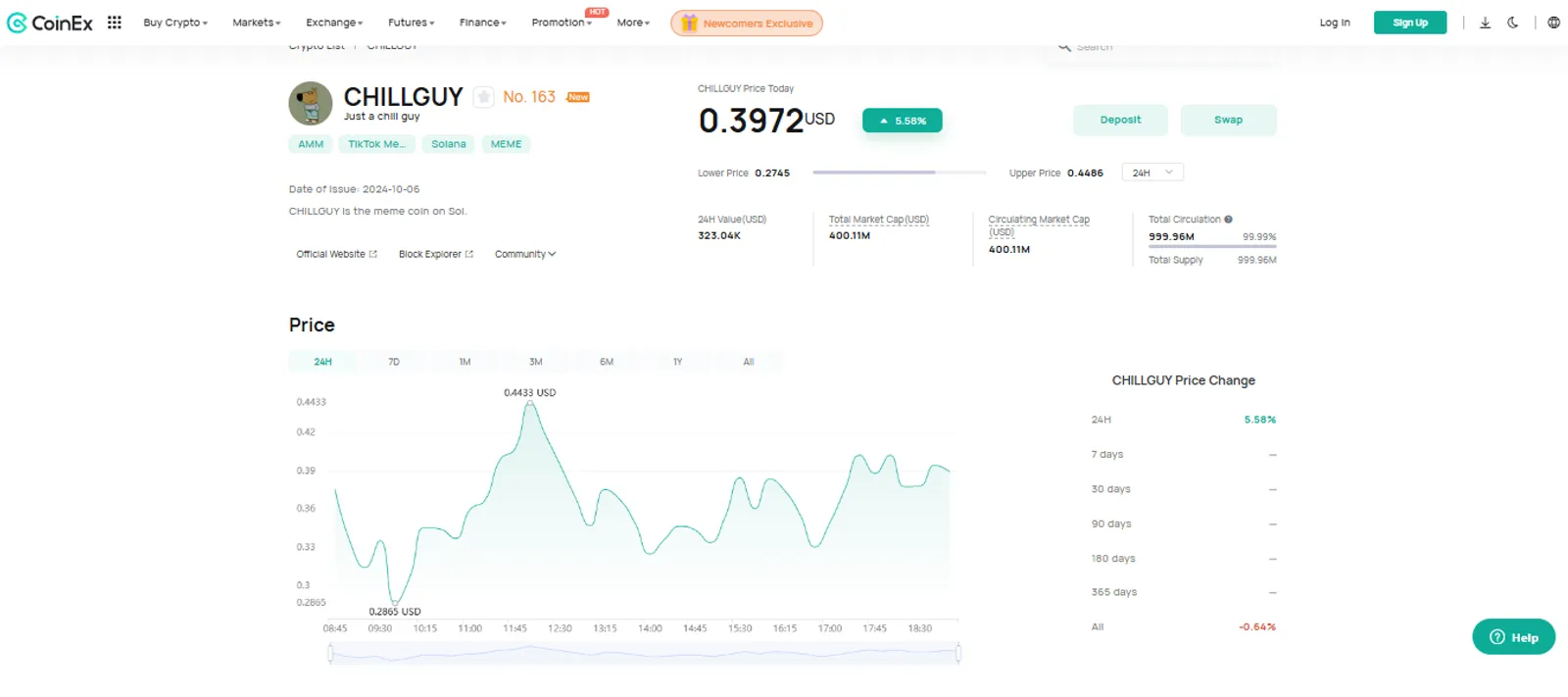Open the apps grid icon
This screenshot has width=1568, height=697.
pos(115,23)
